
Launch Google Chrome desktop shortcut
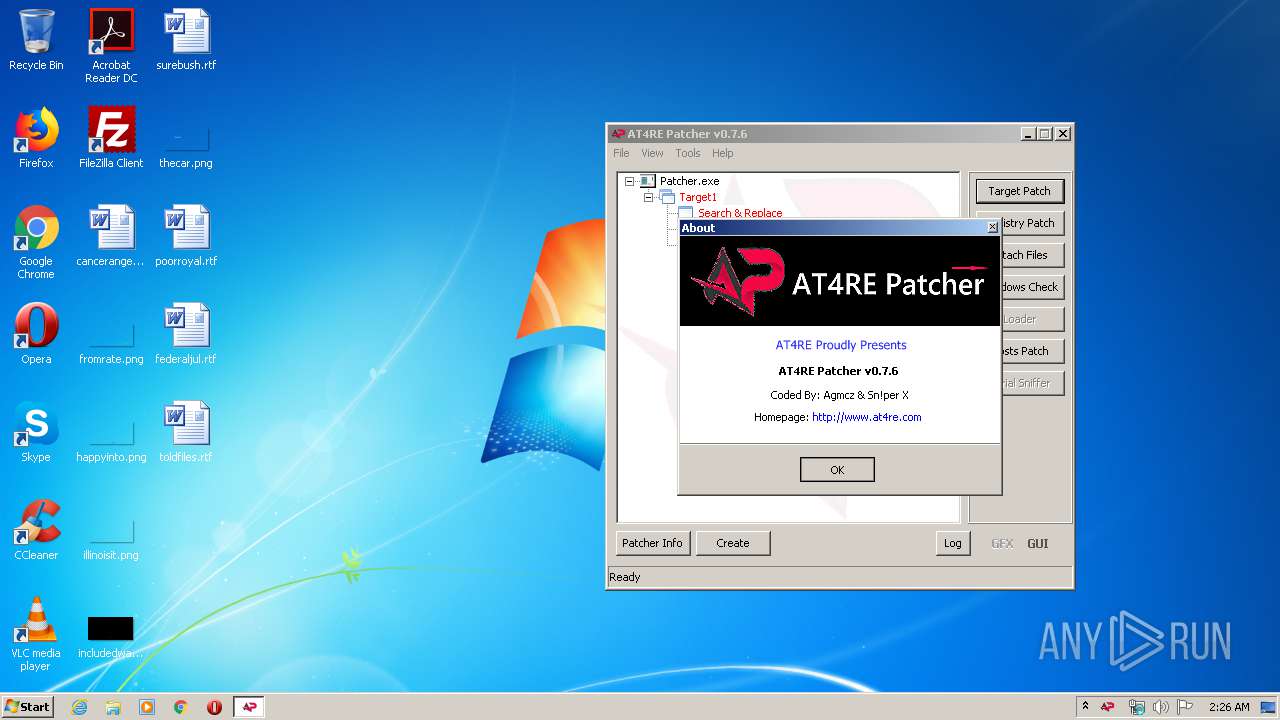pyautogui.click(x=36, y=242)
